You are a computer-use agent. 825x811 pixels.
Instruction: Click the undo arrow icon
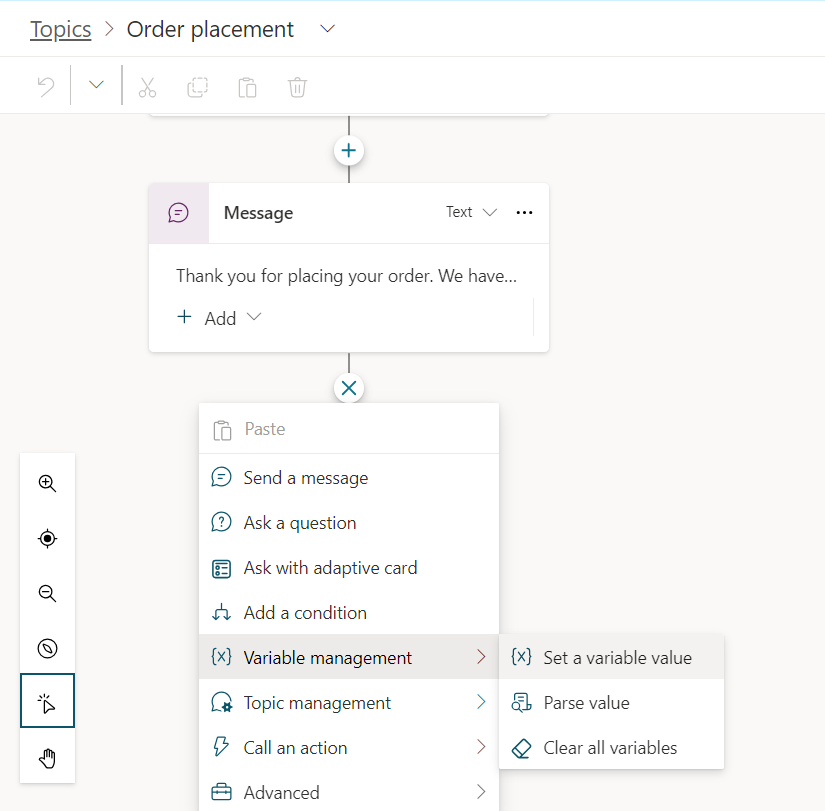(x=46, y=86)
